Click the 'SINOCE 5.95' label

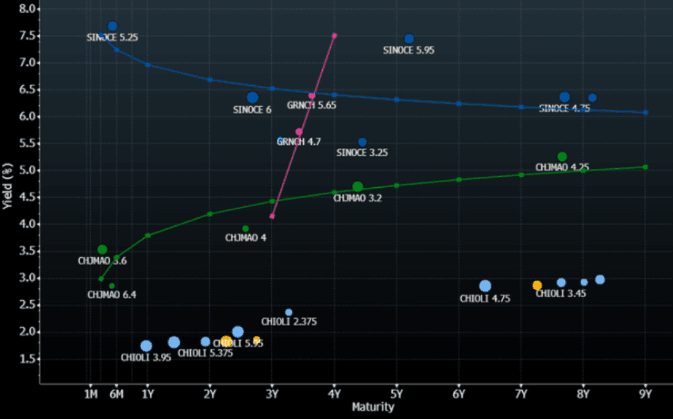coord(409,51)
